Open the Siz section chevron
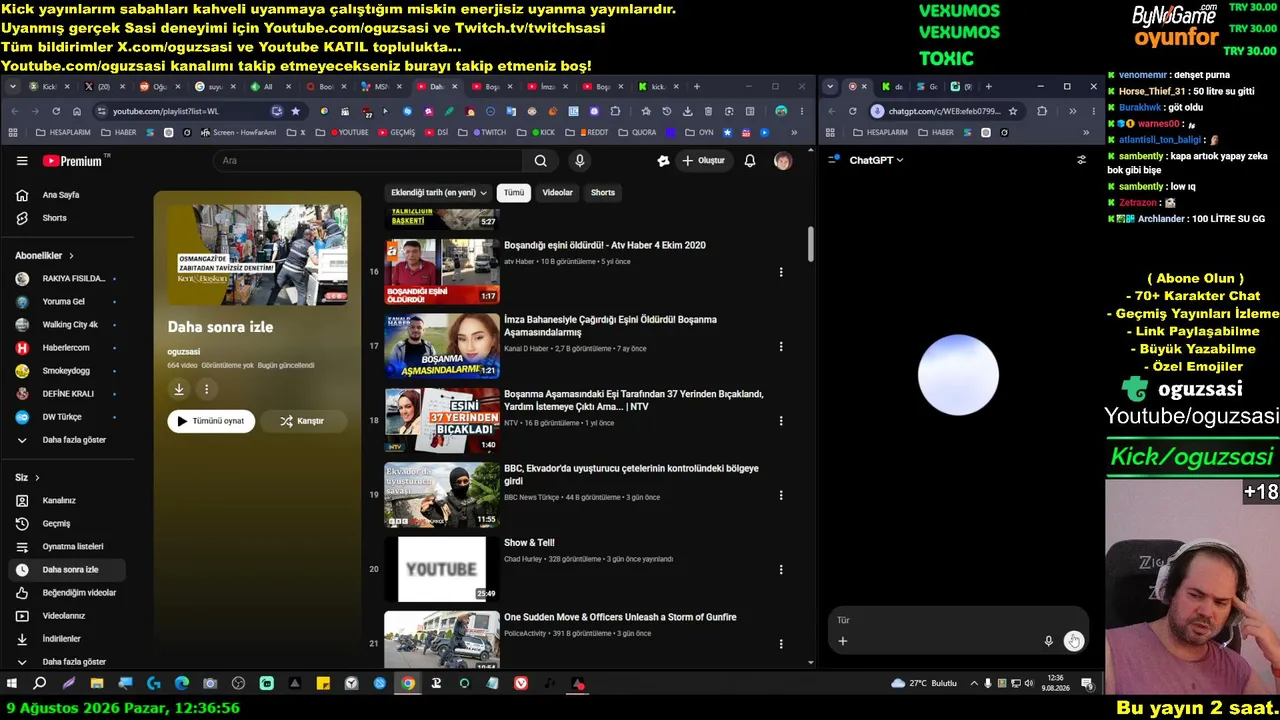Viewport: 1280px width, 720px height. click(37, 478)
